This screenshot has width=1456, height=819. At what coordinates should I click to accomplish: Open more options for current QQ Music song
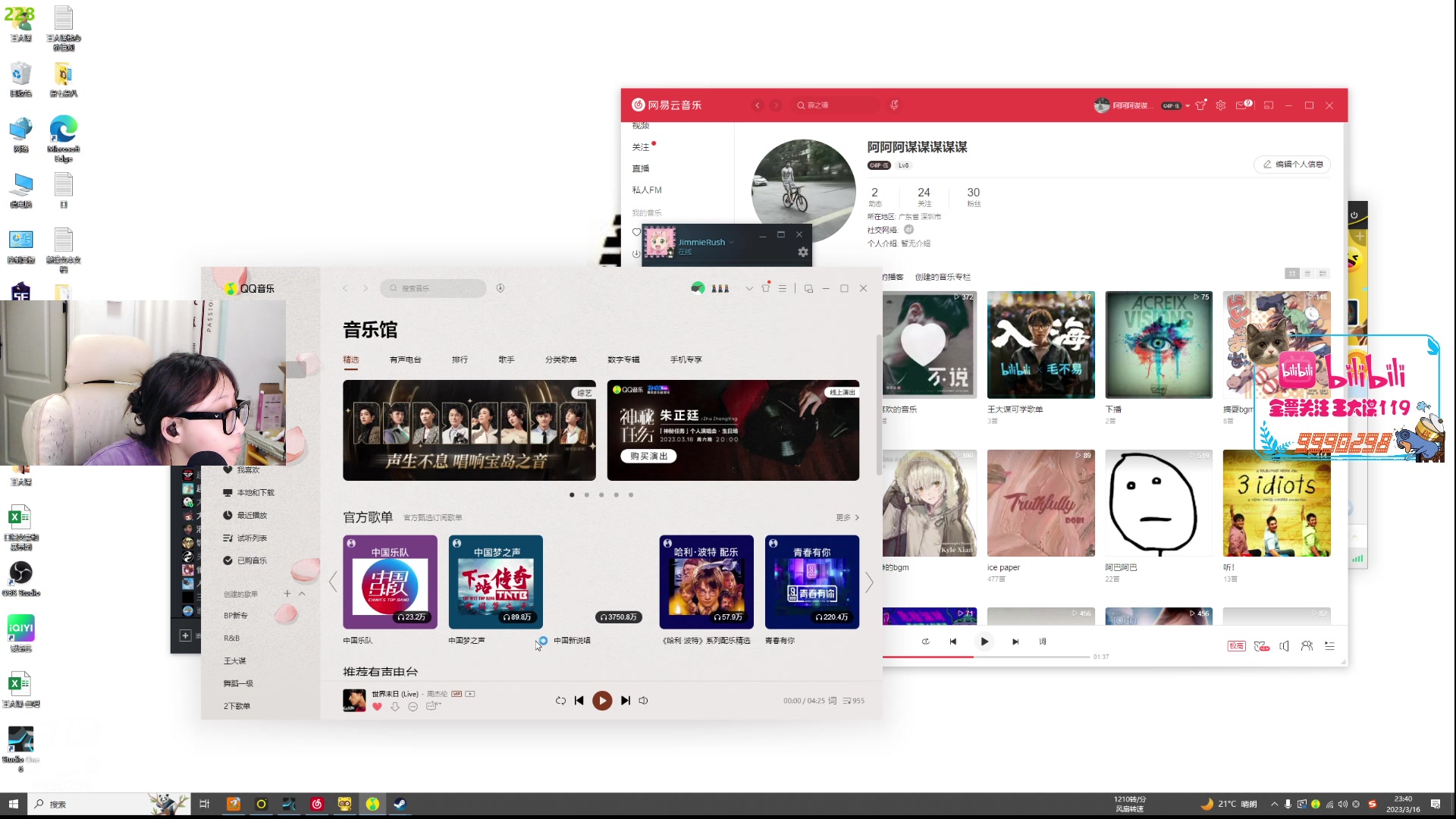point(413,707)
